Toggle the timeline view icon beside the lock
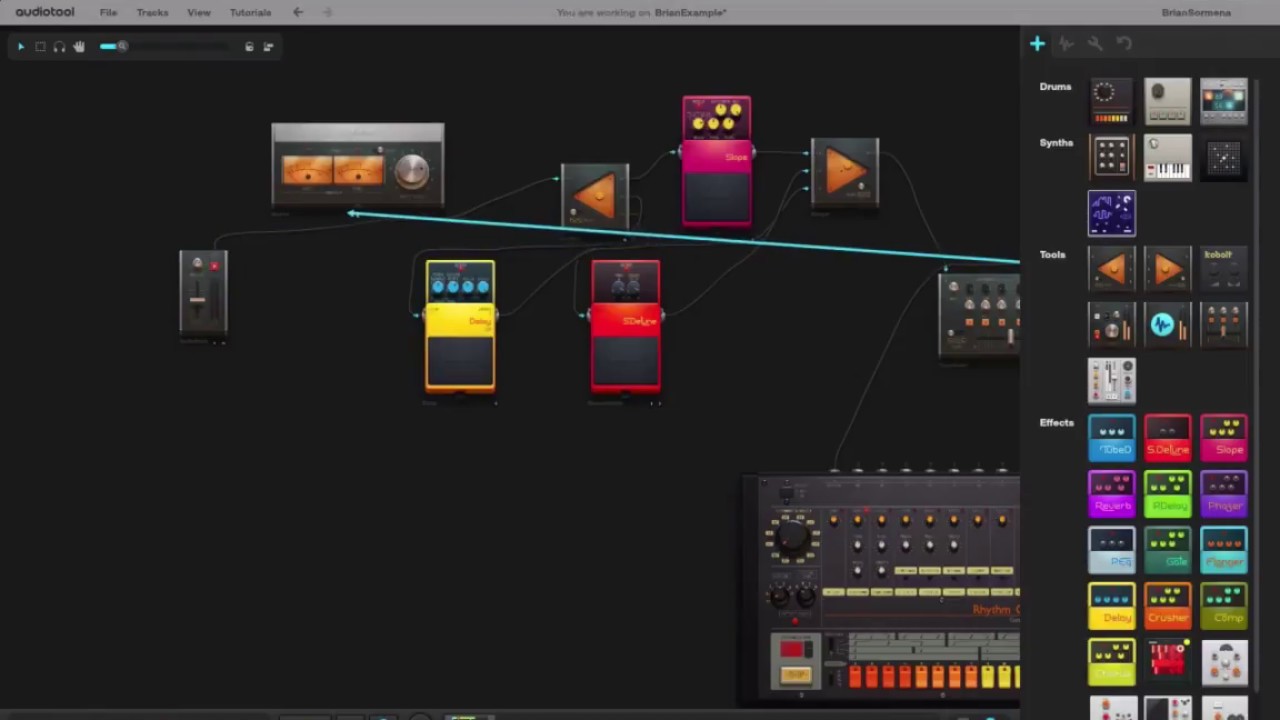This screenshot has height=720, width=1280. pos(268,46)
